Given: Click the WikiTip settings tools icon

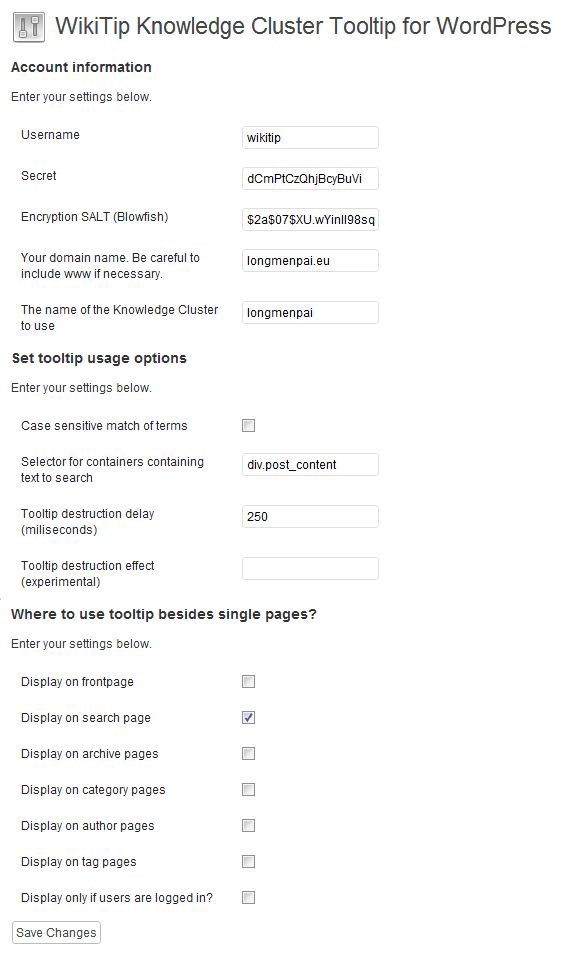Looking at the screenshot, I should [29, 26].
